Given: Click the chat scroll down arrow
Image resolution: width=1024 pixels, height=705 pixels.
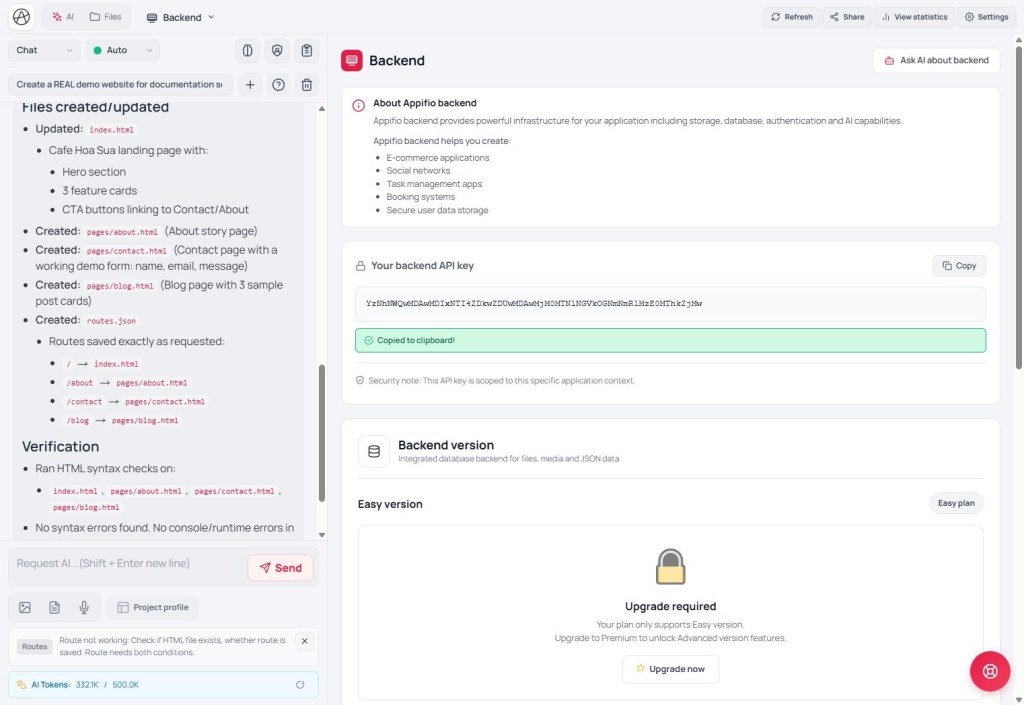Looking at the screenshot, I should click(321, 535).
